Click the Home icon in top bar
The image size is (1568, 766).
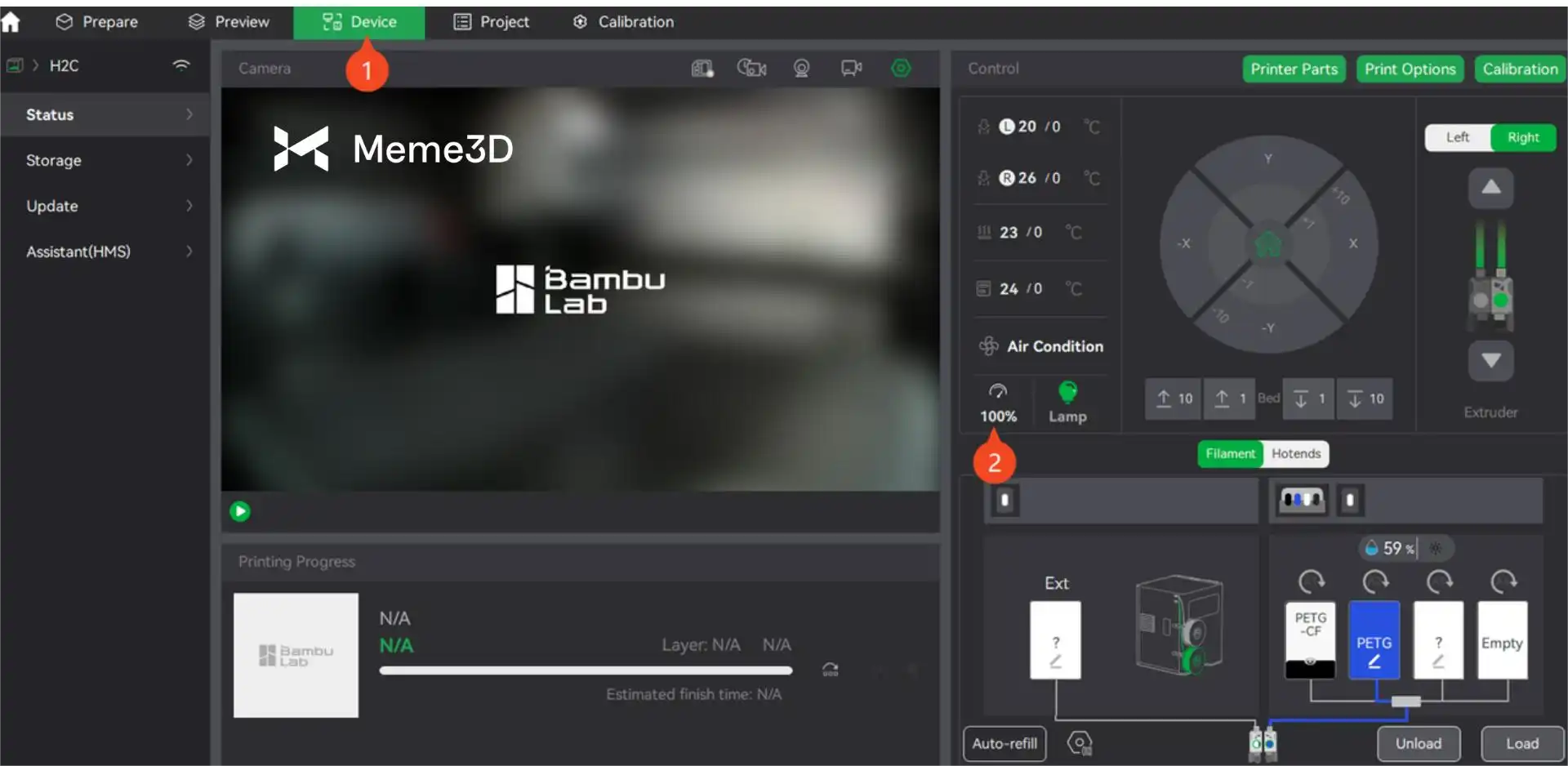pos(11,22)
